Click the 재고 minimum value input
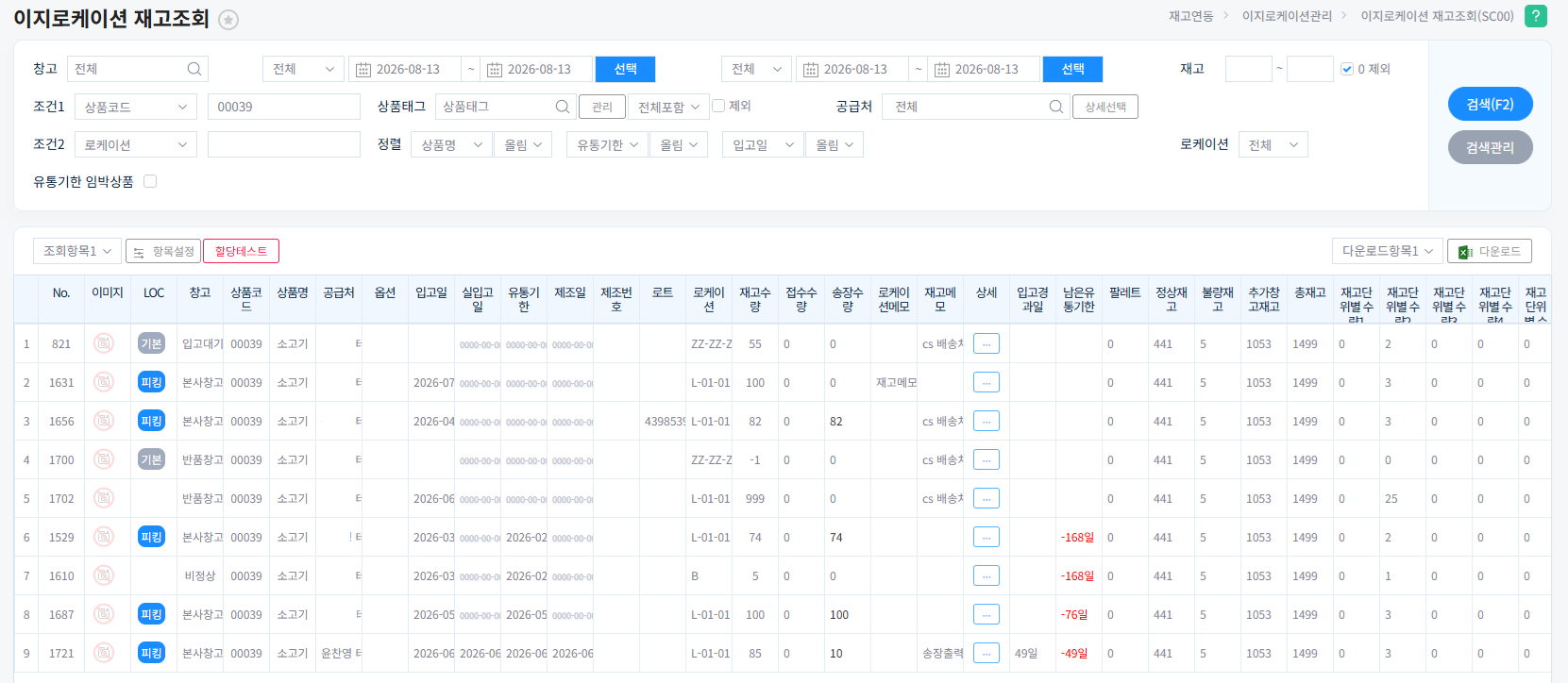This screenshot has height=683, width=1568. 1248,69
